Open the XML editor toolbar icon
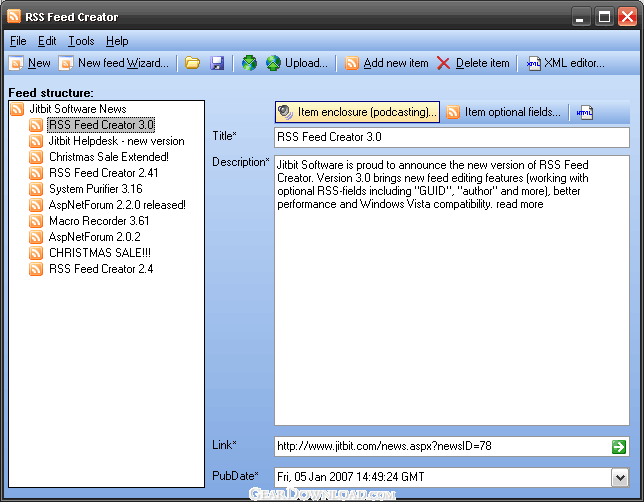This screenshot has height=502, width=644. [x=534, y=63]
